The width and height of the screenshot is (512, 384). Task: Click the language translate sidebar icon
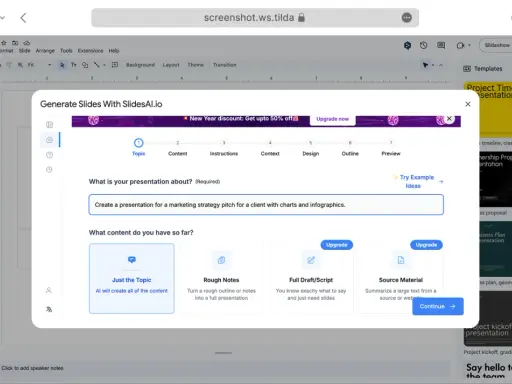coord(49,309)
